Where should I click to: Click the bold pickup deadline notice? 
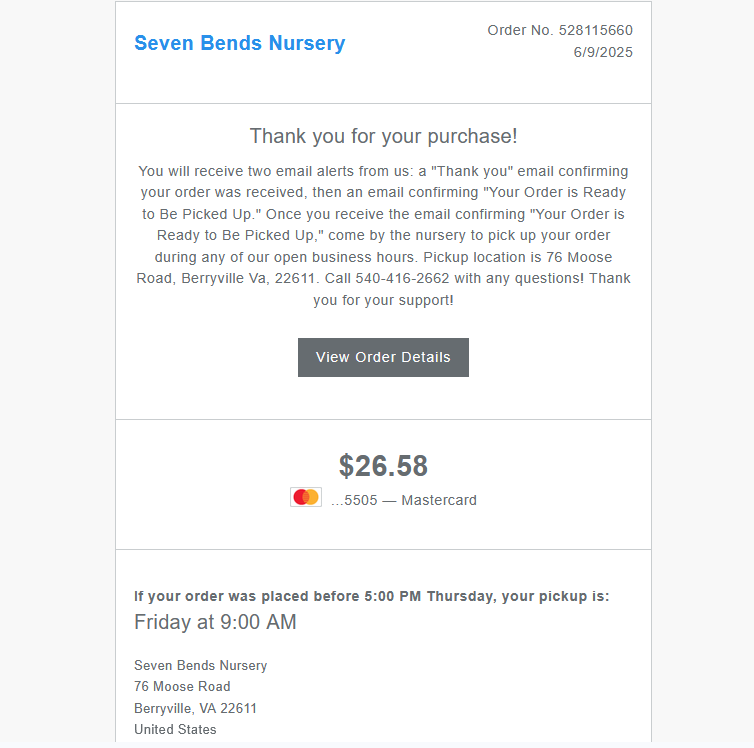(371, 596)
